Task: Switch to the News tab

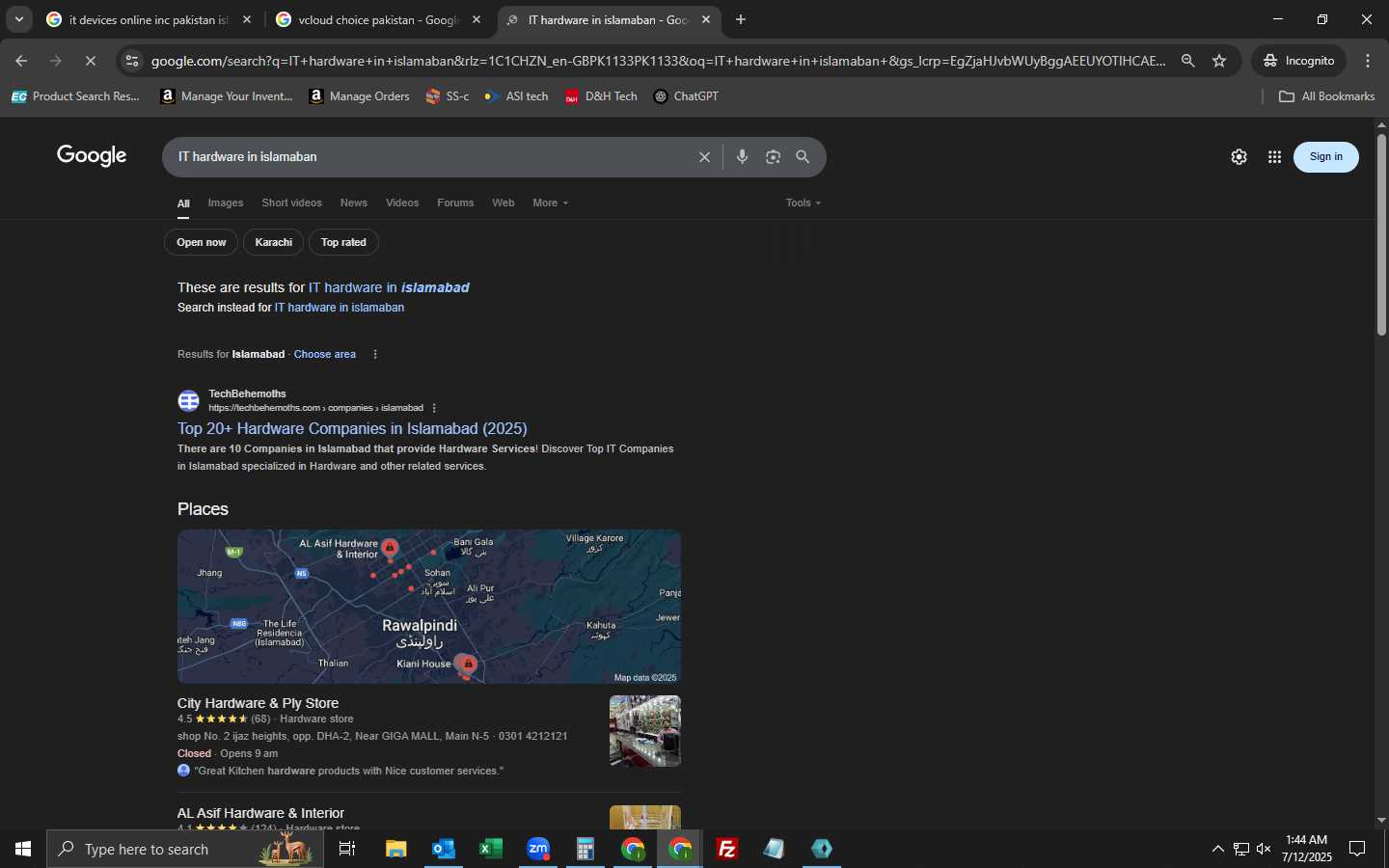Action: pos(353,203)
